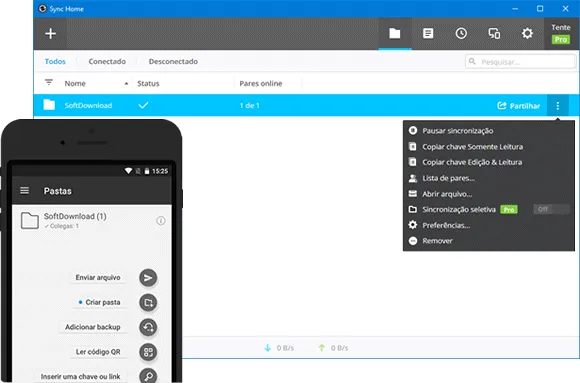580x383 pixels.
Task: Tap the Adicionar backup label
Action: pyautogui.click(x=92, y=327)
